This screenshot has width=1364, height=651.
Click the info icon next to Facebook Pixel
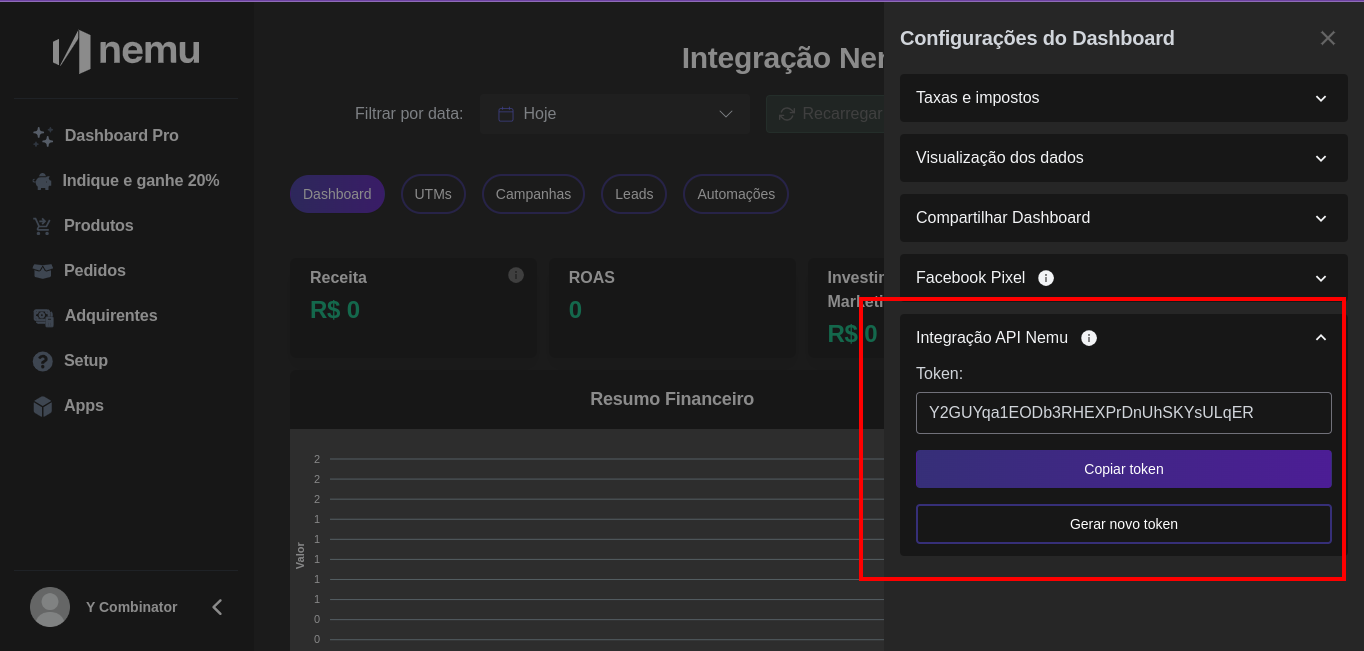(1046, 278)
